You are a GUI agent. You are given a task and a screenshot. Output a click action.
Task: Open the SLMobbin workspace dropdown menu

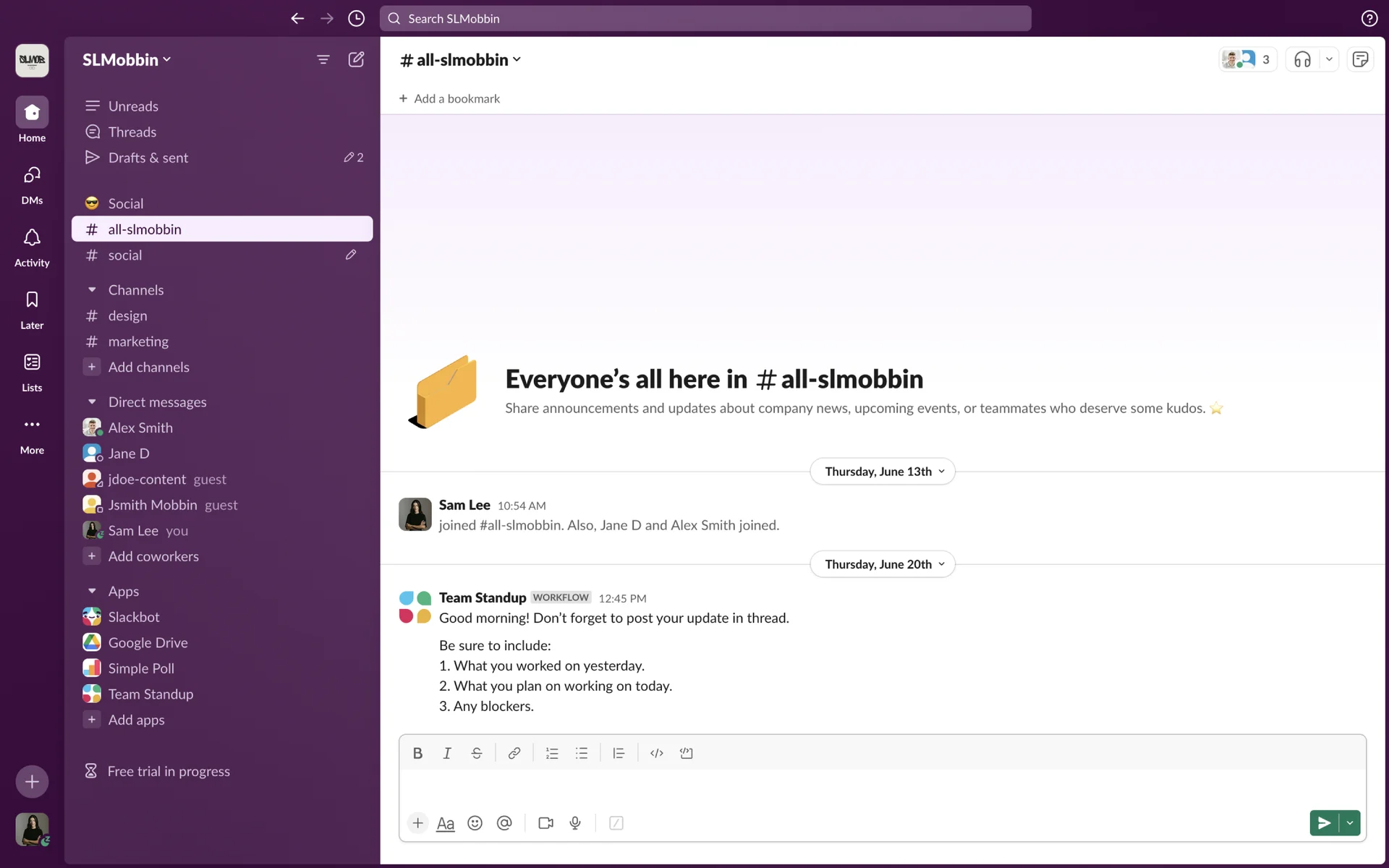tap(127, 59)
